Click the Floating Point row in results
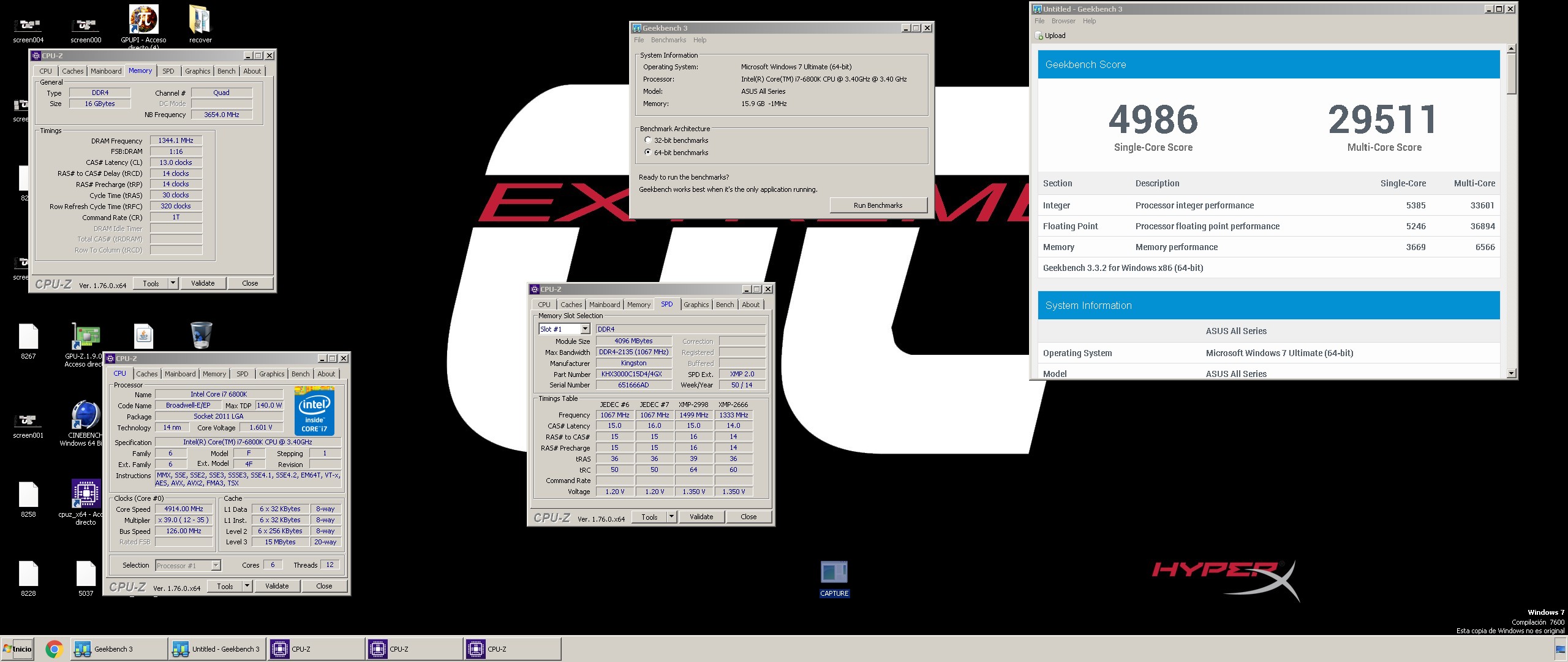The height and width of the screenshot is (662, 1568). (x=1268, y=226)
